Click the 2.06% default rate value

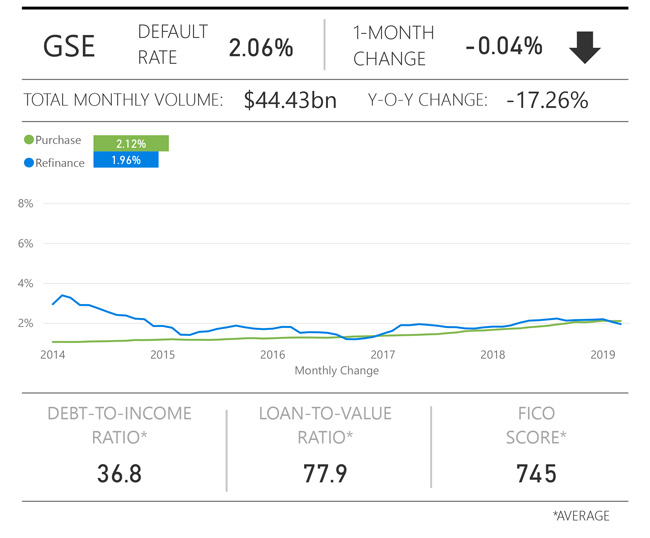tap(261, 47)
